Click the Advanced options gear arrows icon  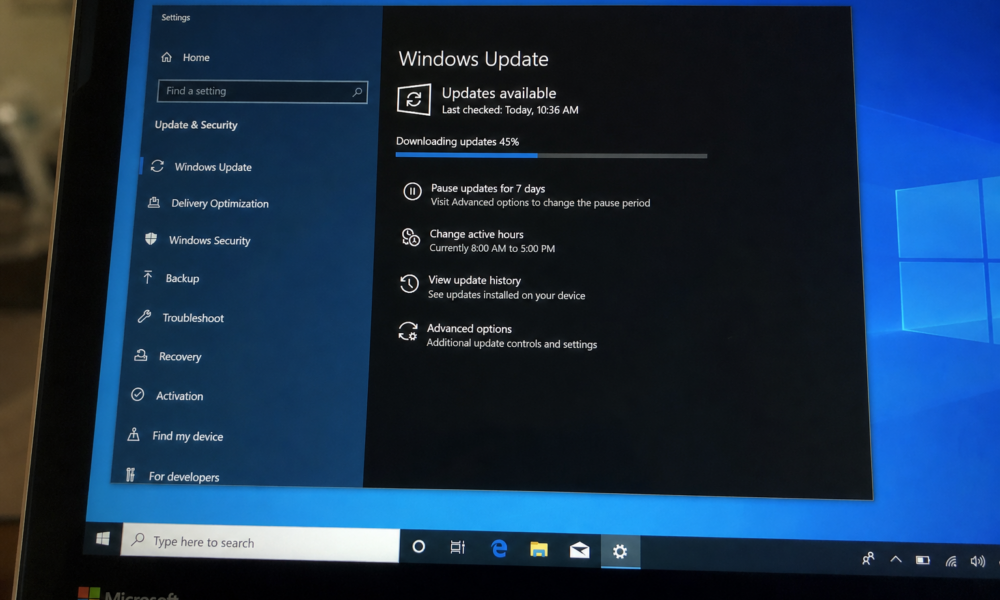pyautogui.click(x=408, y=332)
